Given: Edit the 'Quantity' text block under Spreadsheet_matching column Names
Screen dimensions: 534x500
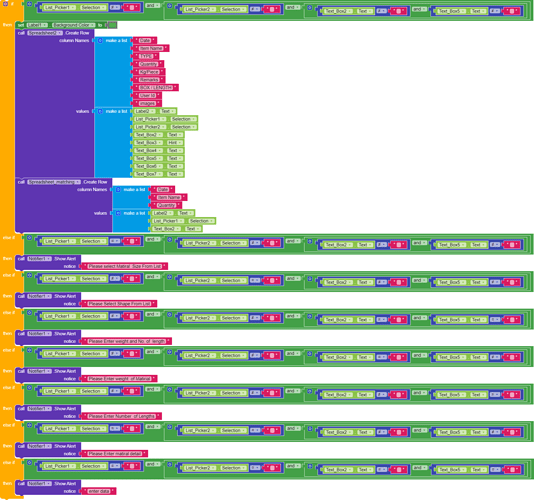Looking at the screenshot, I should pos(166,205).
